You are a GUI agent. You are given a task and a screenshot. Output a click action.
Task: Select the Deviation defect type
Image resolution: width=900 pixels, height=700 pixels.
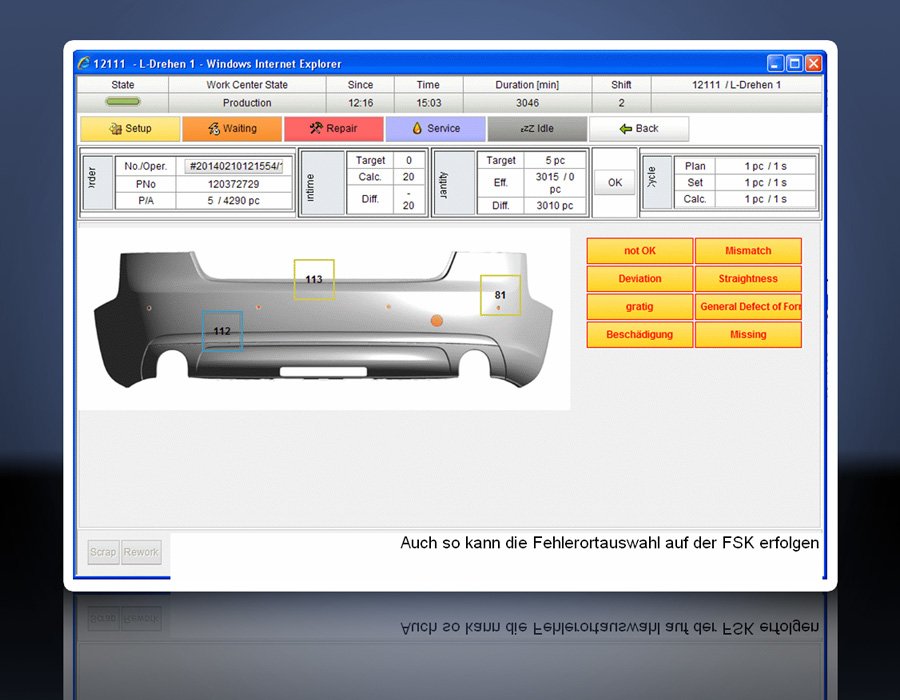[x=639, y=279]
